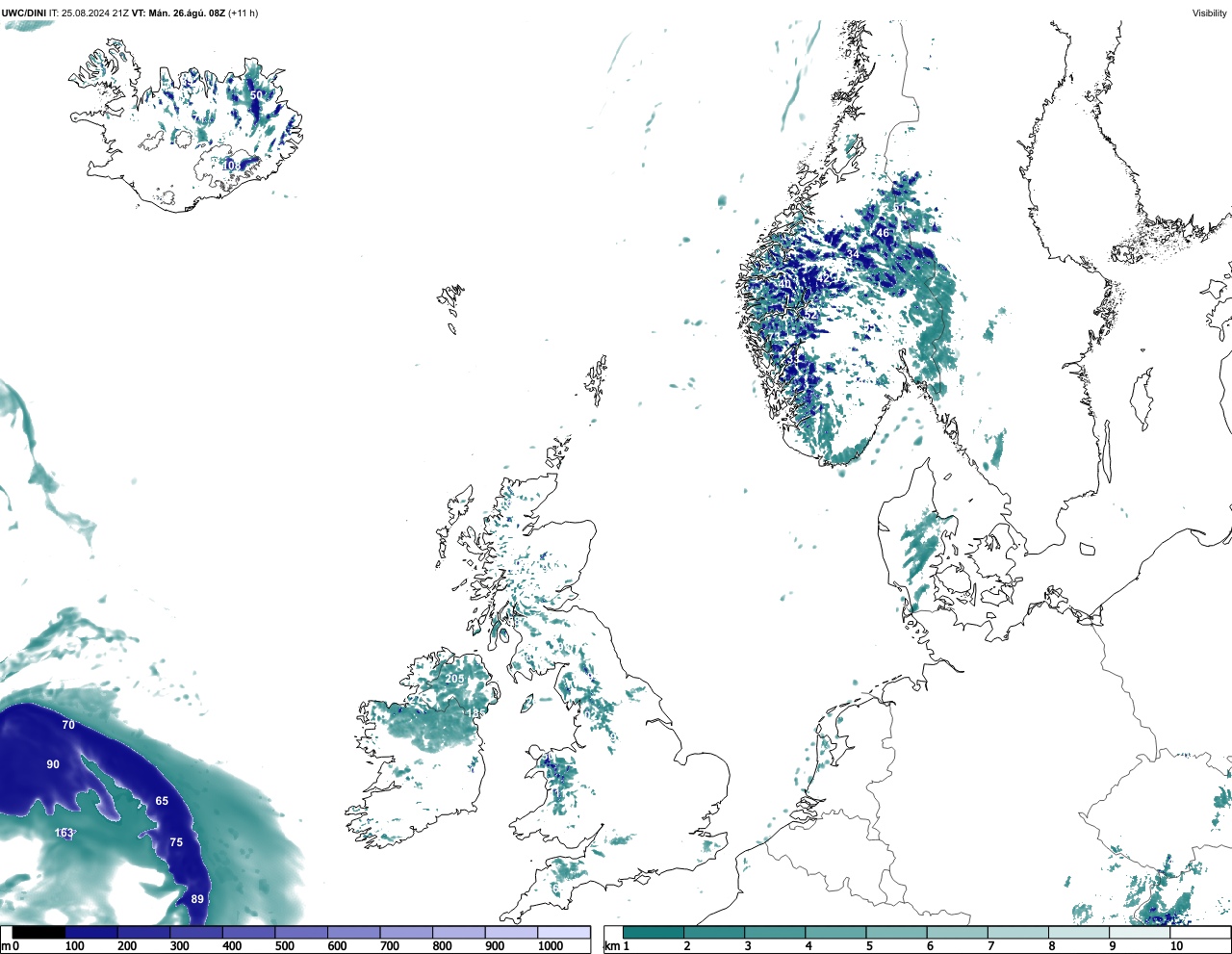The image size is (1232, 954).
Task: Select the 5–6 km legend swatch
Action: click(x=897, y=932)
